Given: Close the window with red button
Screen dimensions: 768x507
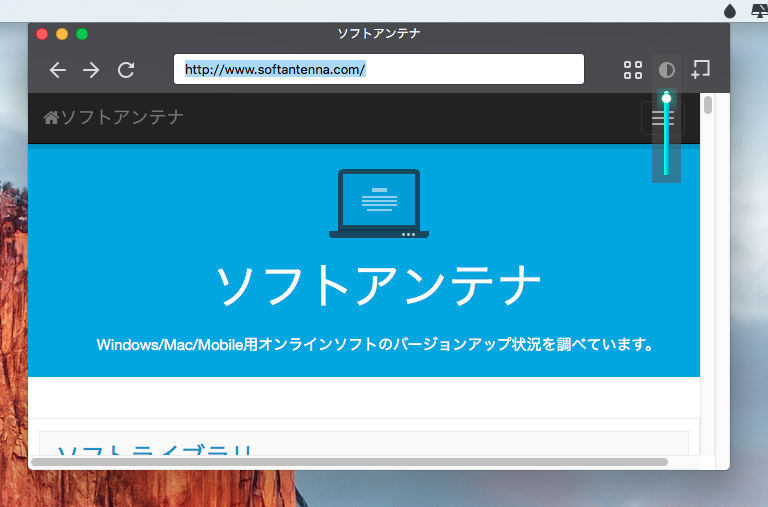Looking at the screenshot, I should click(x=42, y=34).
